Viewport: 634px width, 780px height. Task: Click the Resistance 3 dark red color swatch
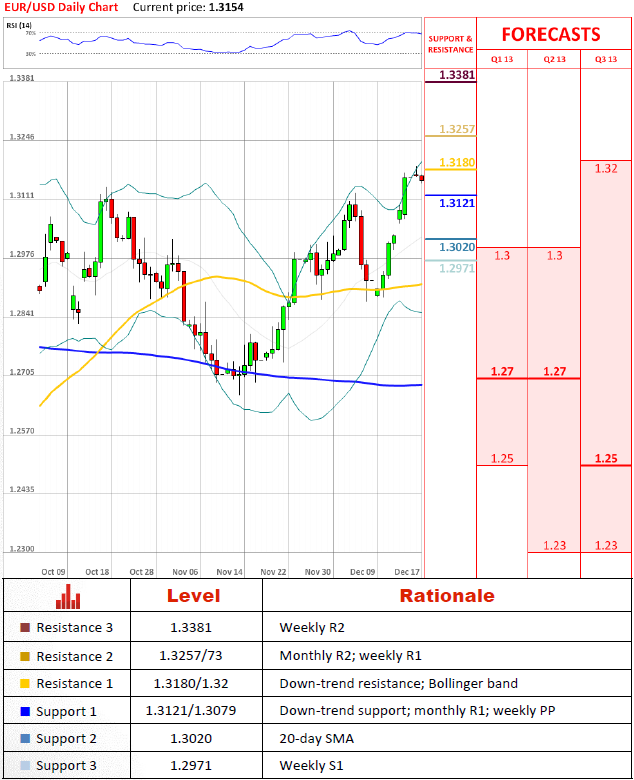click(x=25, y=627)
